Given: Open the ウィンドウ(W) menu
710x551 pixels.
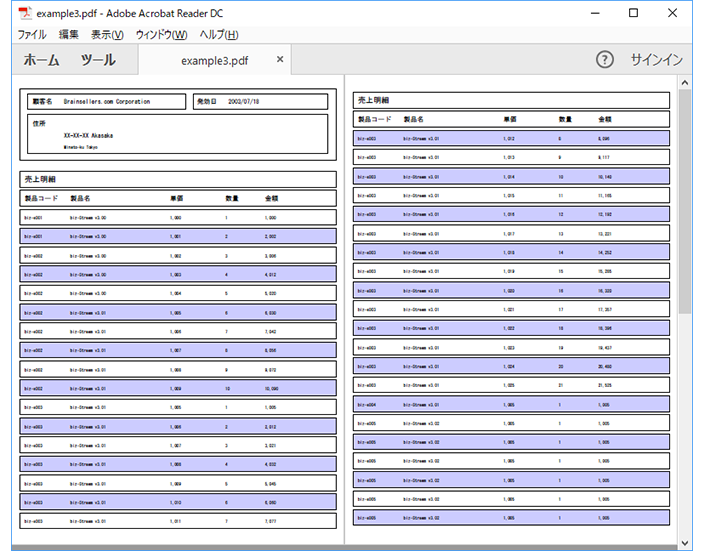Looking at the screenshot, I should (x=161, y=35).
